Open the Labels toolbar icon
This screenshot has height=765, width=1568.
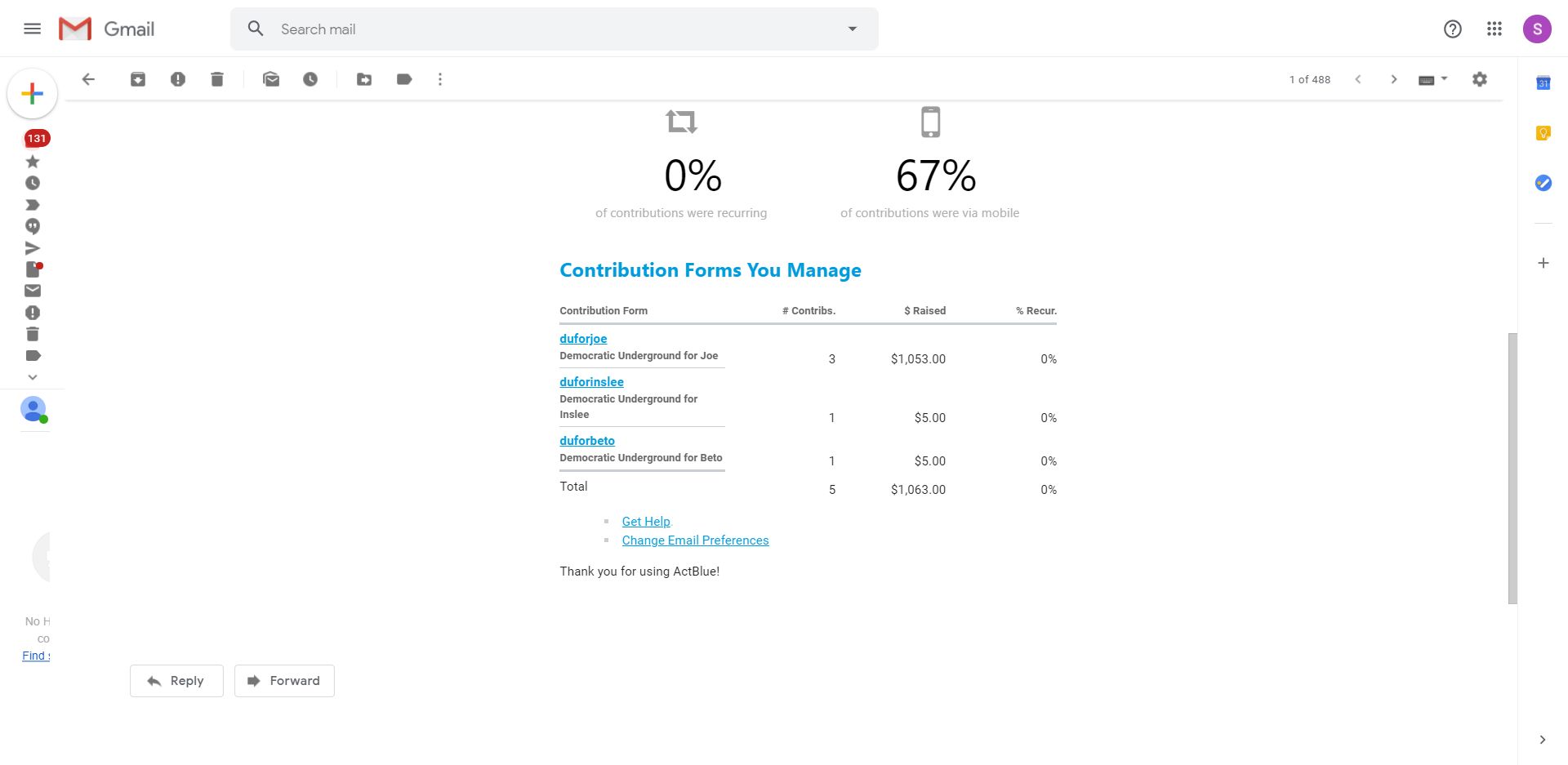[x=404, y=79]
